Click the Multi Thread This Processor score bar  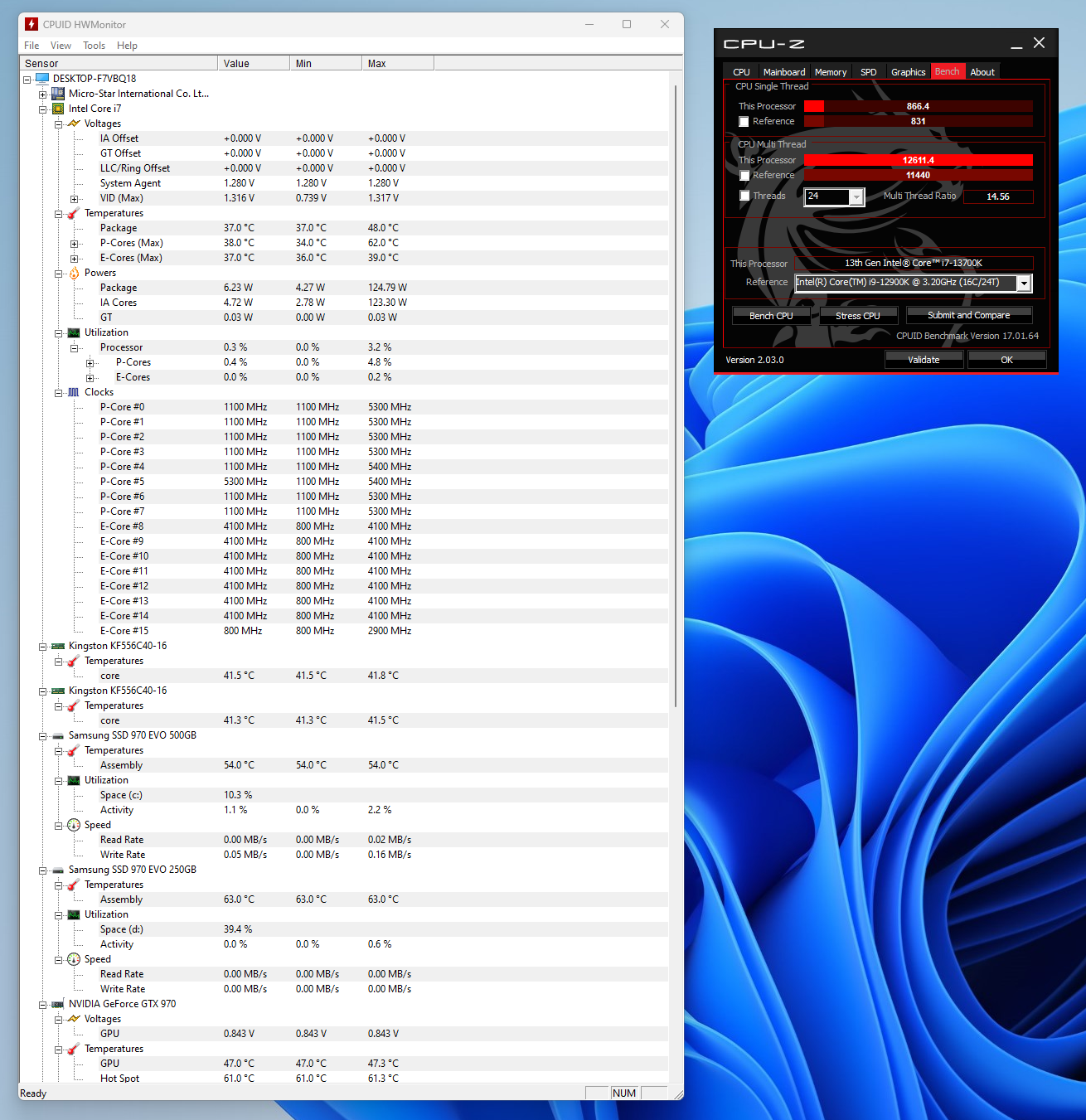click(x=918, y=160)
